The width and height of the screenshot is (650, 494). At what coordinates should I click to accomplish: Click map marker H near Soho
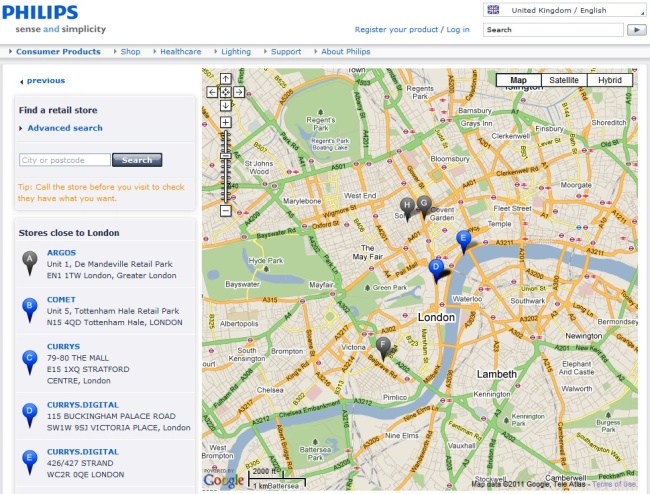(x=407, y=208)
